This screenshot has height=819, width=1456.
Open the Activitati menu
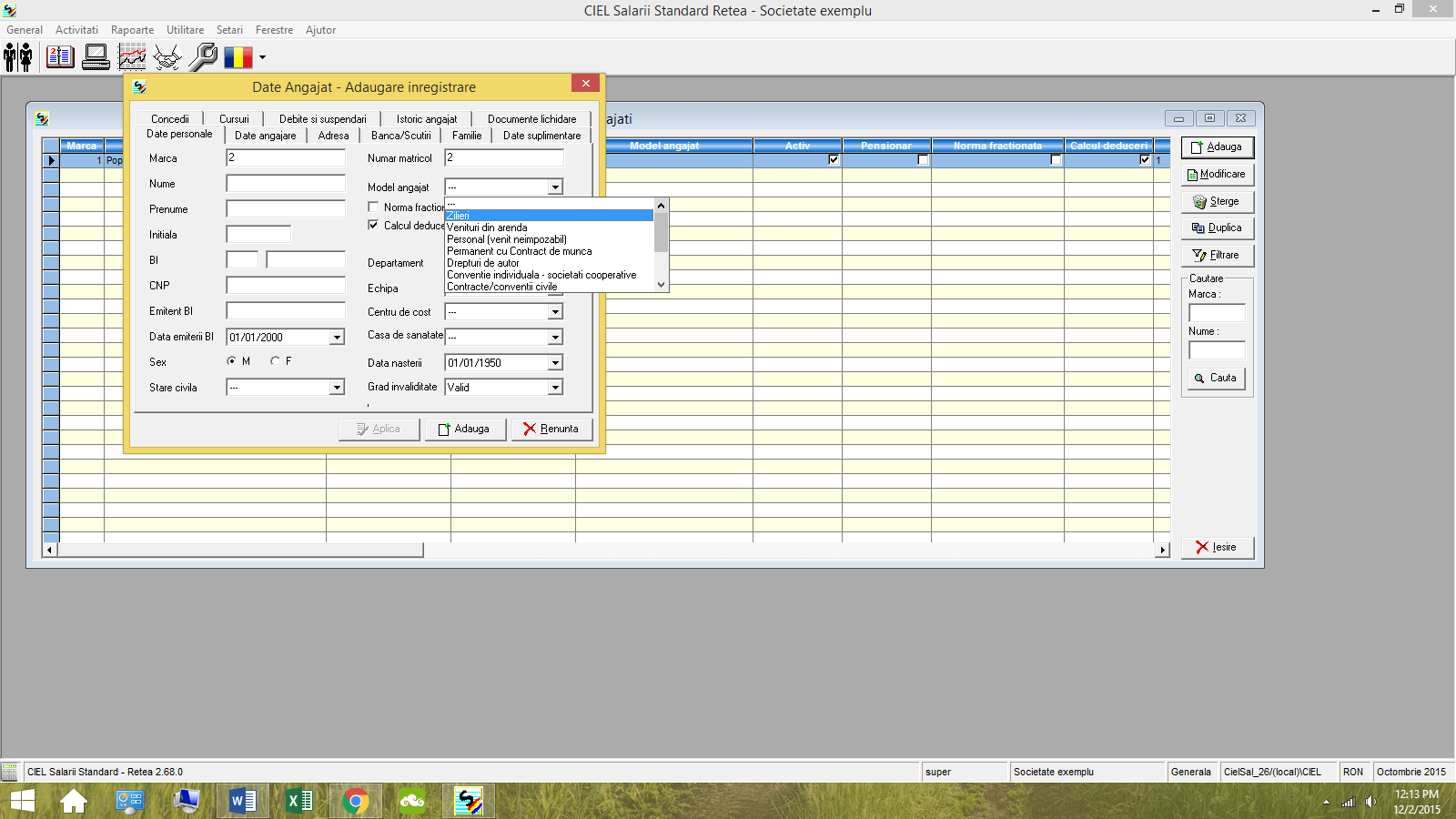coord(76,30)
